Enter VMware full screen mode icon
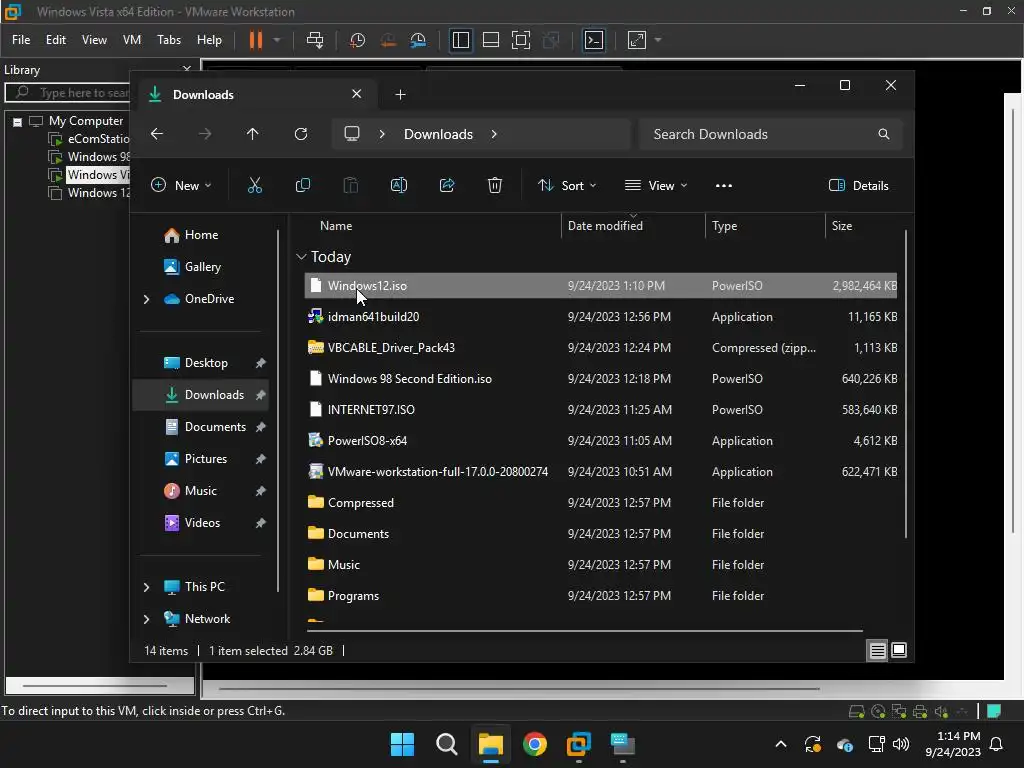Screen dimensions: 1024x768 pyautogui.click(x=520, y=40)
